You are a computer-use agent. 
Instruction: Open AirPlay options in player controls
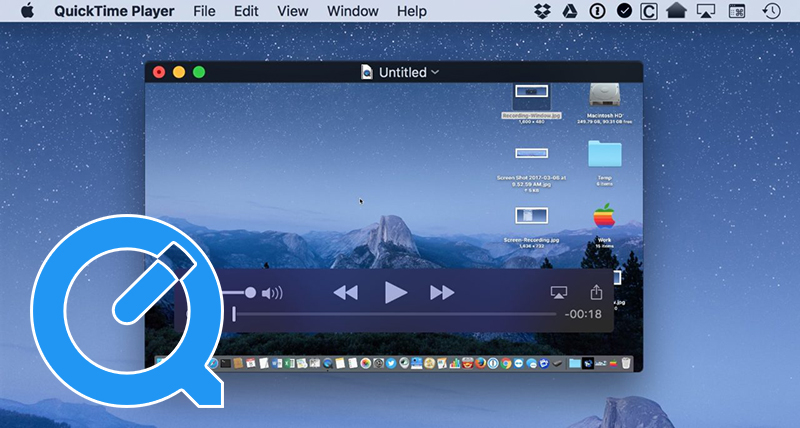pos(559,293)
